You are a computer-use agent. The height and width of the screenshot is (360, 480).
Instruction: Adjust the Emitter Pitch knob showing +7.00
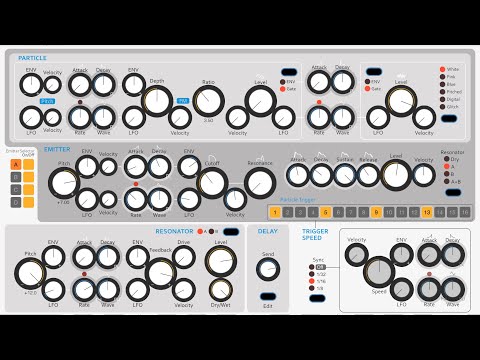64,183
